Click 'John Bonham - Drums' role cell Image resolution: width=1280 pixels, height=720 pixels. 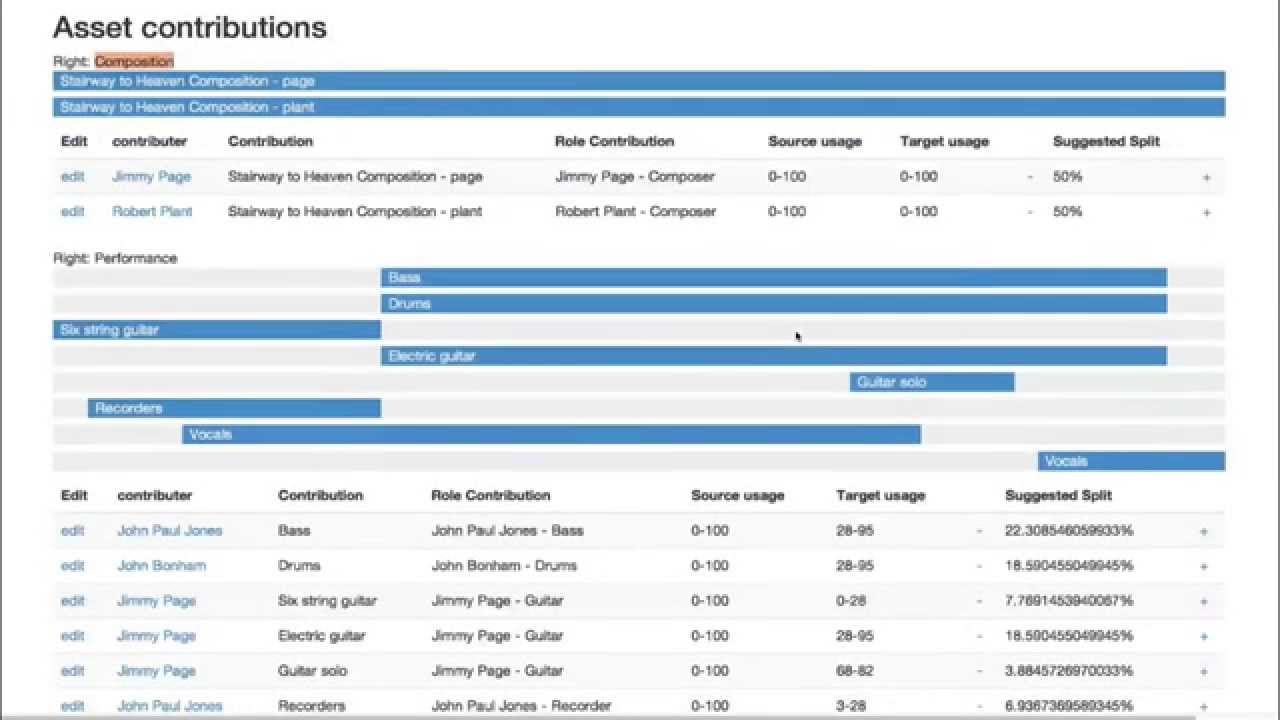click(504, 565)
